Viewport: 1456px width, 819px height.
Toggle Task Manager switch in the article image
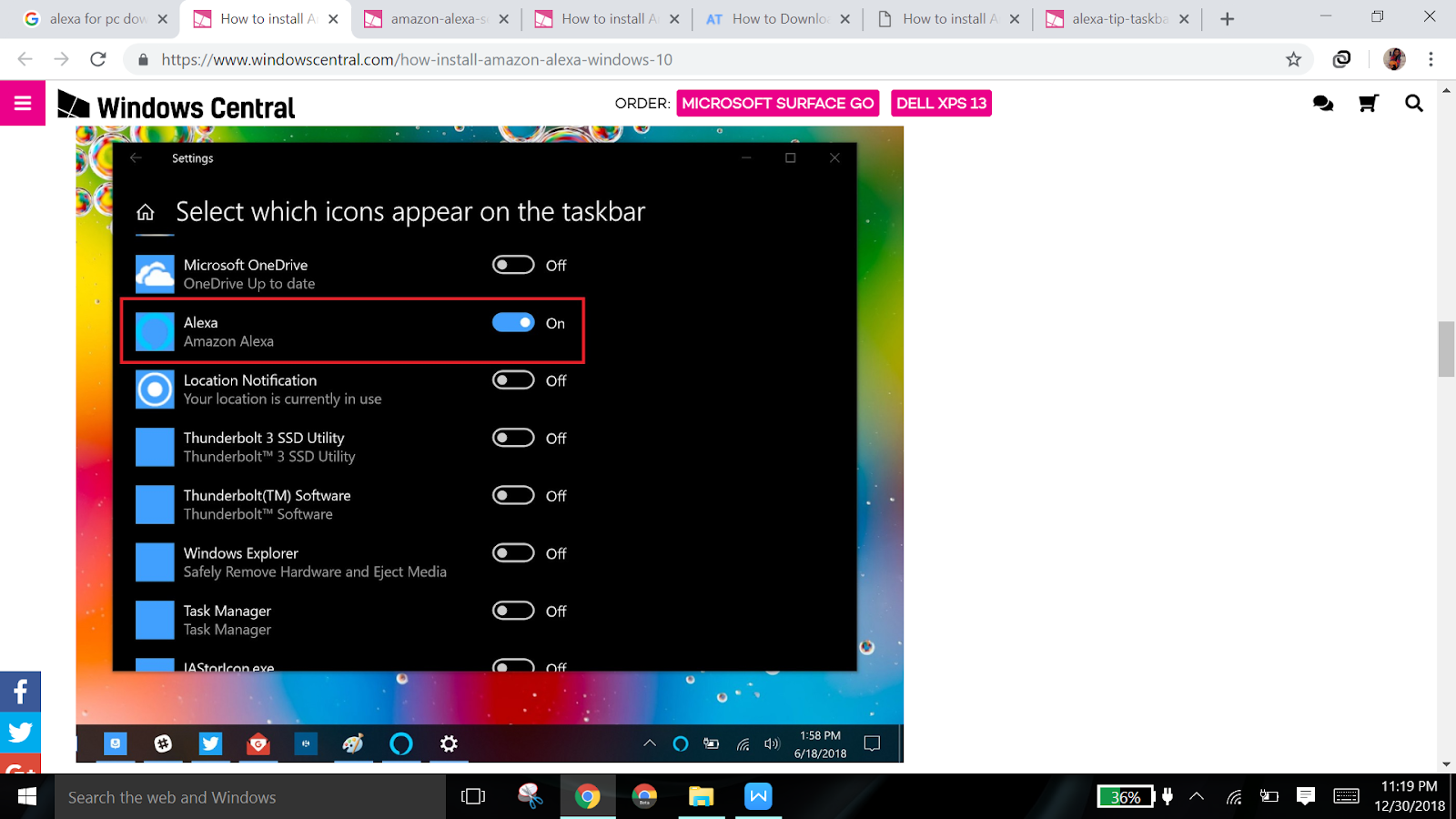(x=513, y=611)
